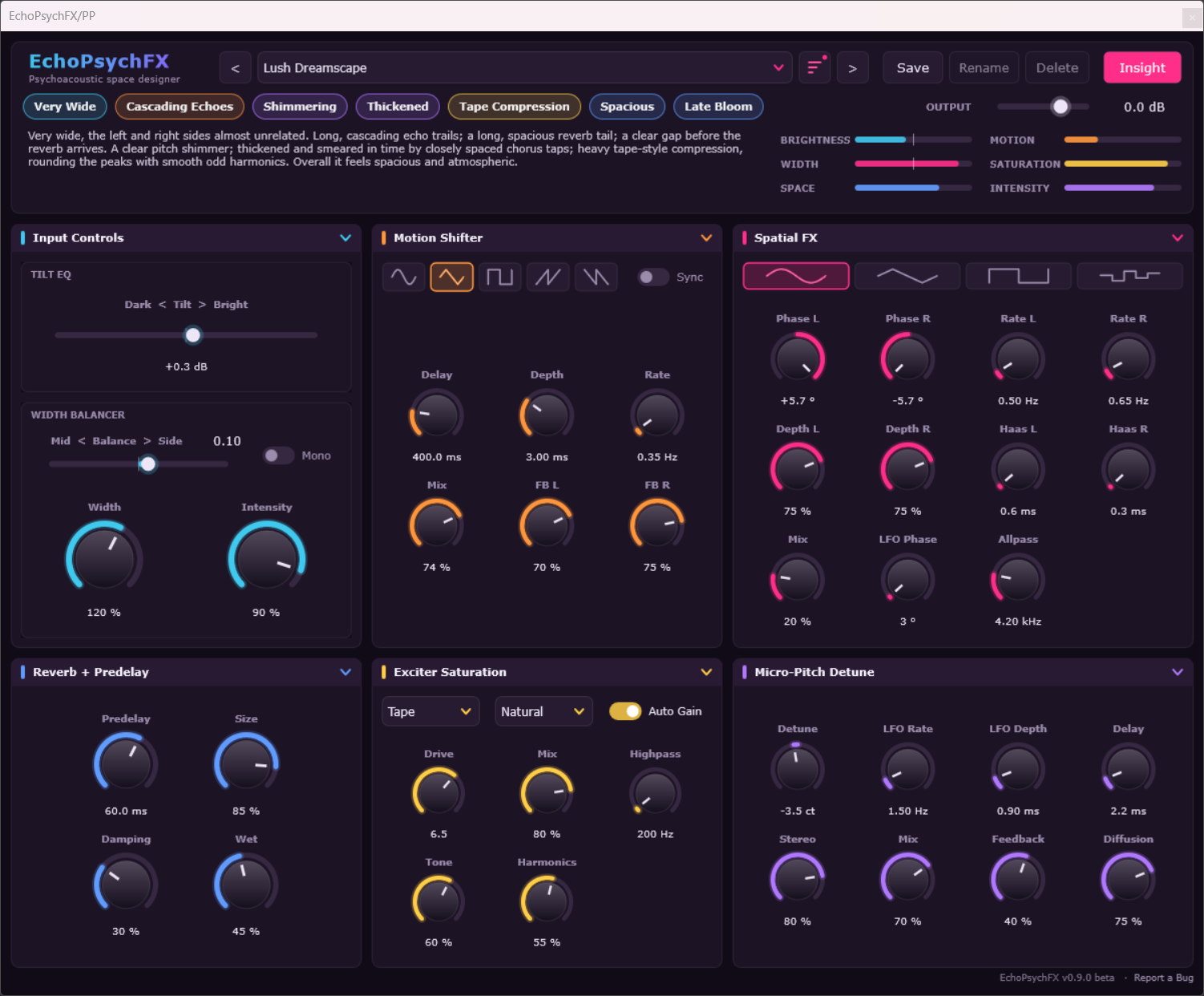
Task: Collapse the Micro-Pitch Detune panel
Action: coord(1178,672)
